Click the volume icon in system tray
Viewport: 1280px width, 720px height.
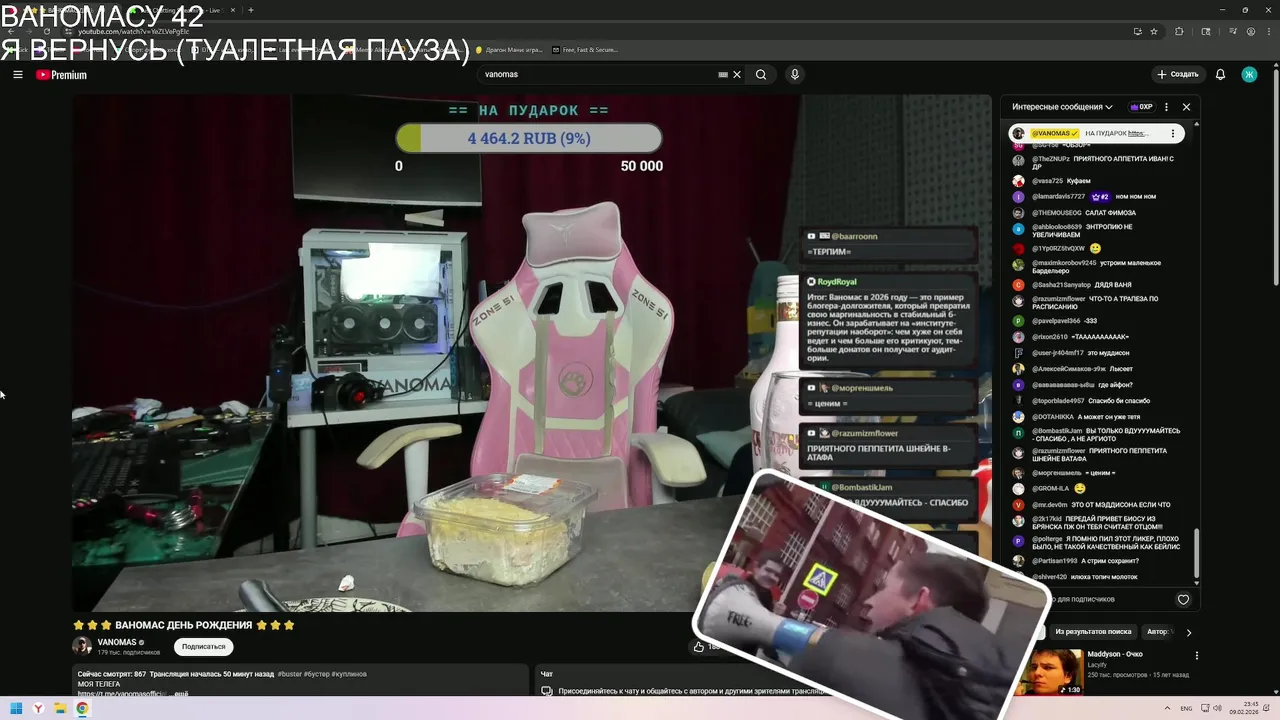coord(1216,708)
